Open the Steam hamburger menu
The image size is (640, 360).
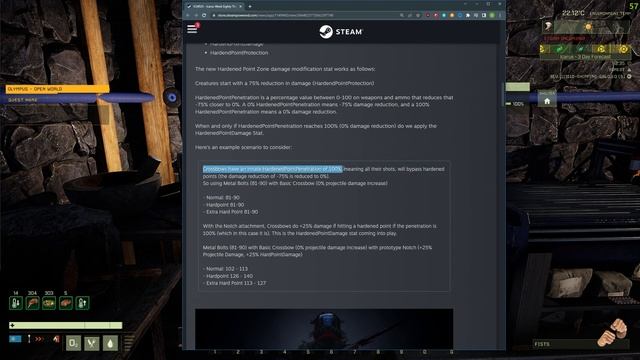click(192, 29)
